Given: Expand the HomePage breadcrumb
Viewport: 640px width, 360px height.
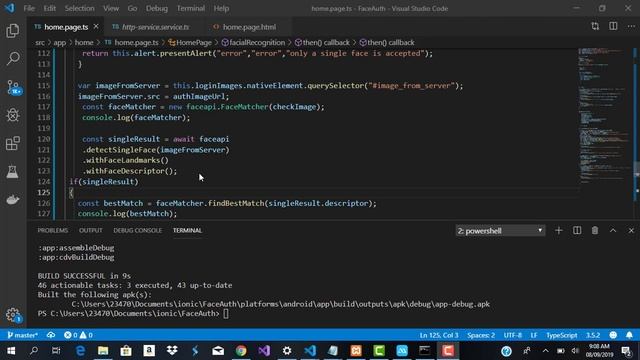Looking at the screenshot, I should [x=190, y=42].
